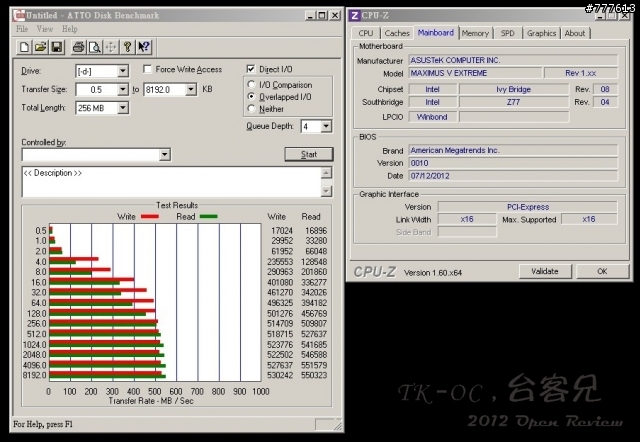This screenshot has width=640, height=442.
Task: Click the 8192.0 write result 530242
Action: [x=280, y=375]
